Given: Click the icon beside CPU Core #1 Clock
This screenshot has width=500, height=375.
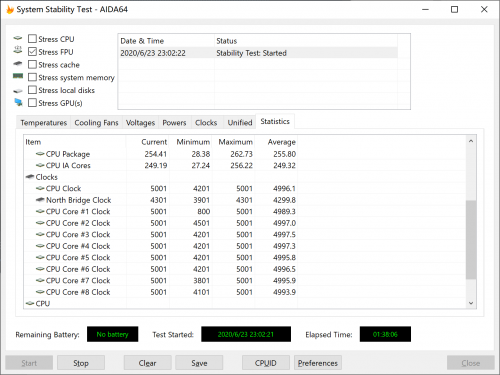Looking at the screenshot, I should [40, 211].
